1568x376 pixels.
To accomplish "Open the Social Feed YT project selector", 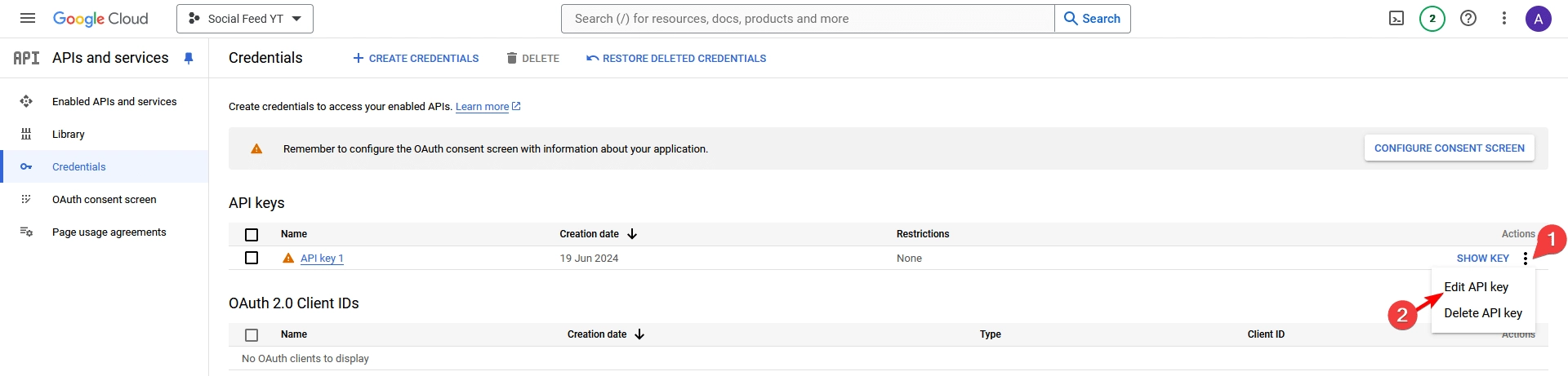I will click(x=245, y=19).
